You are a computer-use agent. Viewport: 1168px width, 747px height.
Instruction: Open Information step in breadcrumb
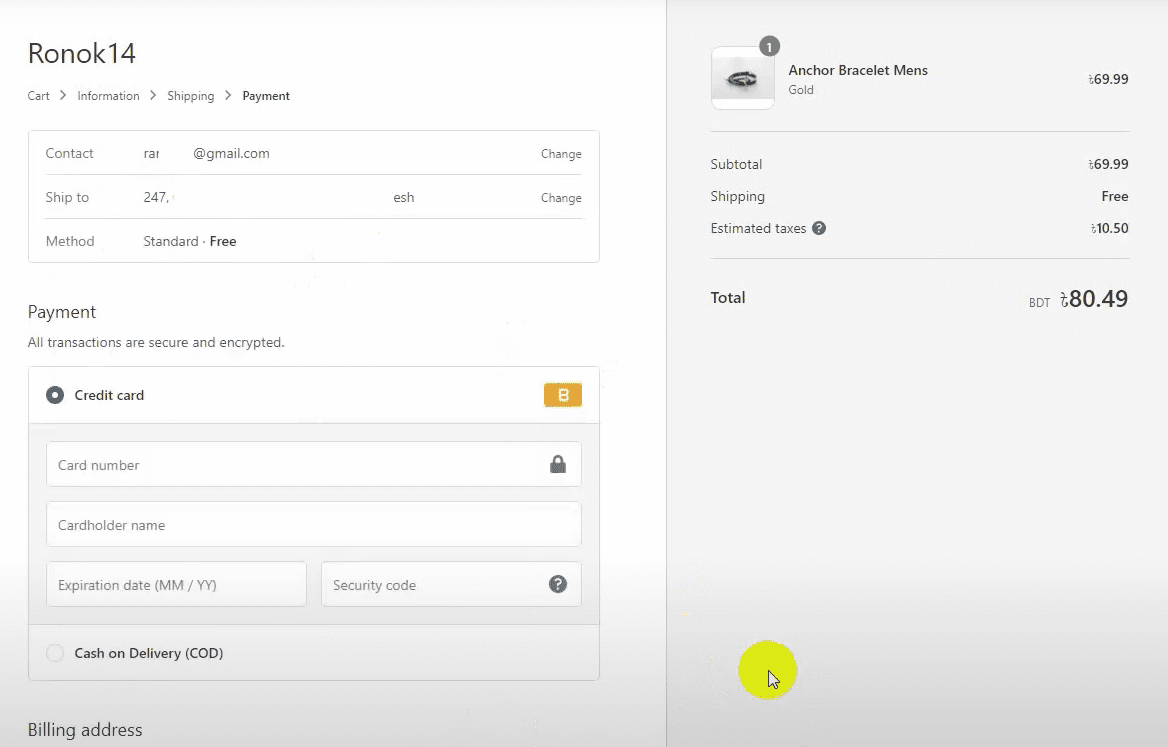click(108, 96)
